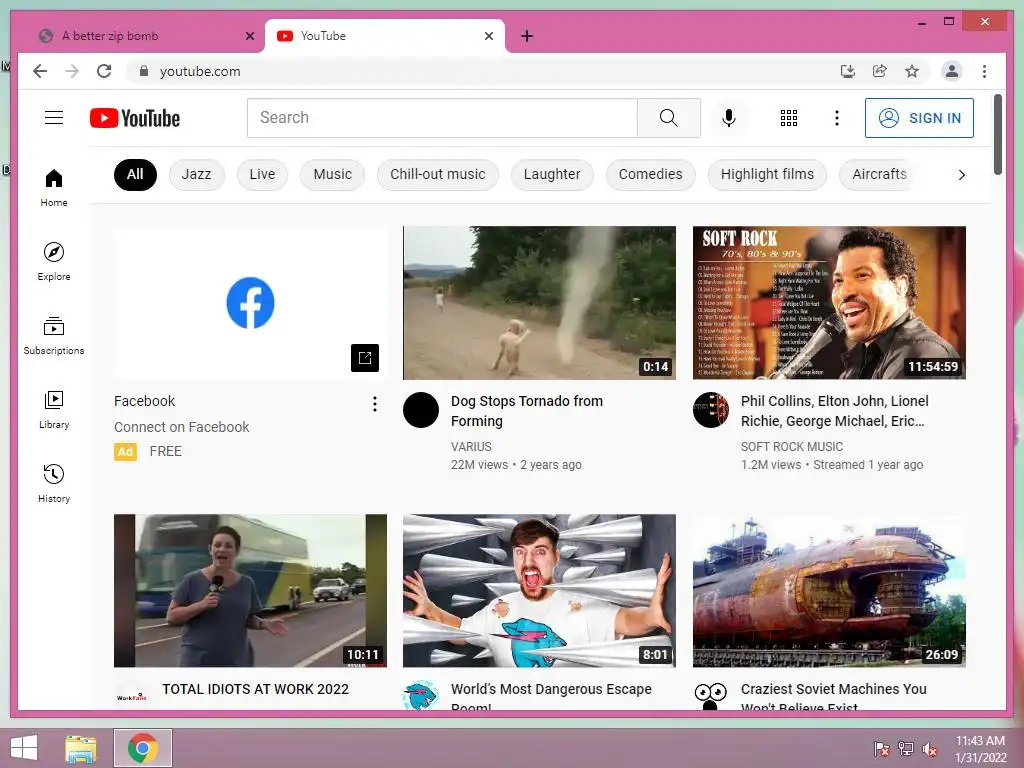Close the A better zip bomb tab
The width and height of the screenshot is (1024, 768).
point(249,36)
